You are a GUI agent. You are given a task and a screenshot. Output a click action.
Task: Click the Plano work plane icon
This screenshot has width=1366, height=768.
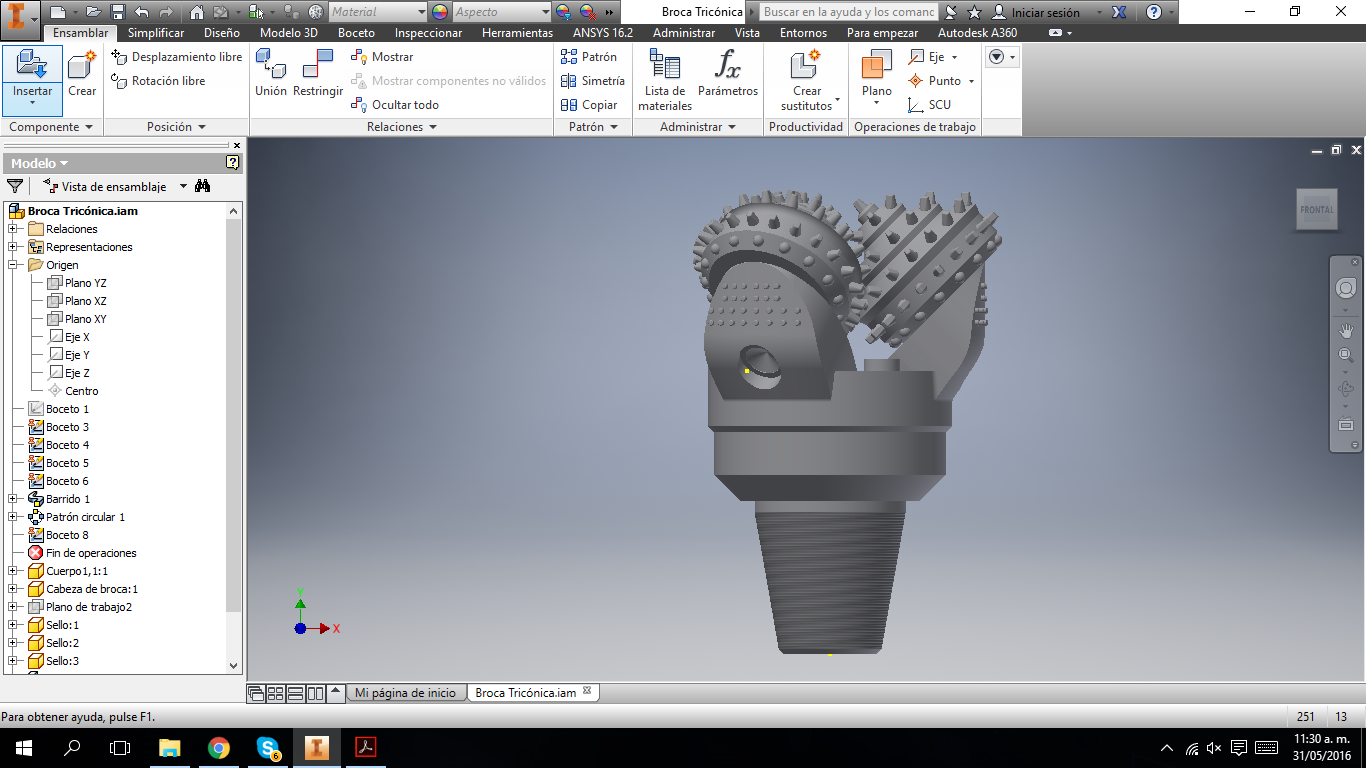876,67
